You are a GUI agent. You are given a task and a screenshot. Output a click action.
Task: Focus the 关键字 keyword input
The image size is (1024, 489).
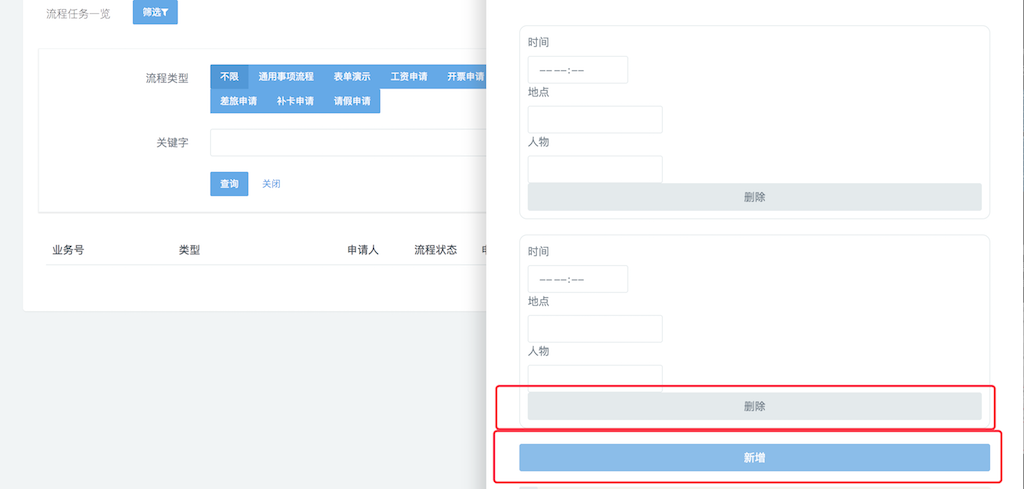[x=349, y=142]
